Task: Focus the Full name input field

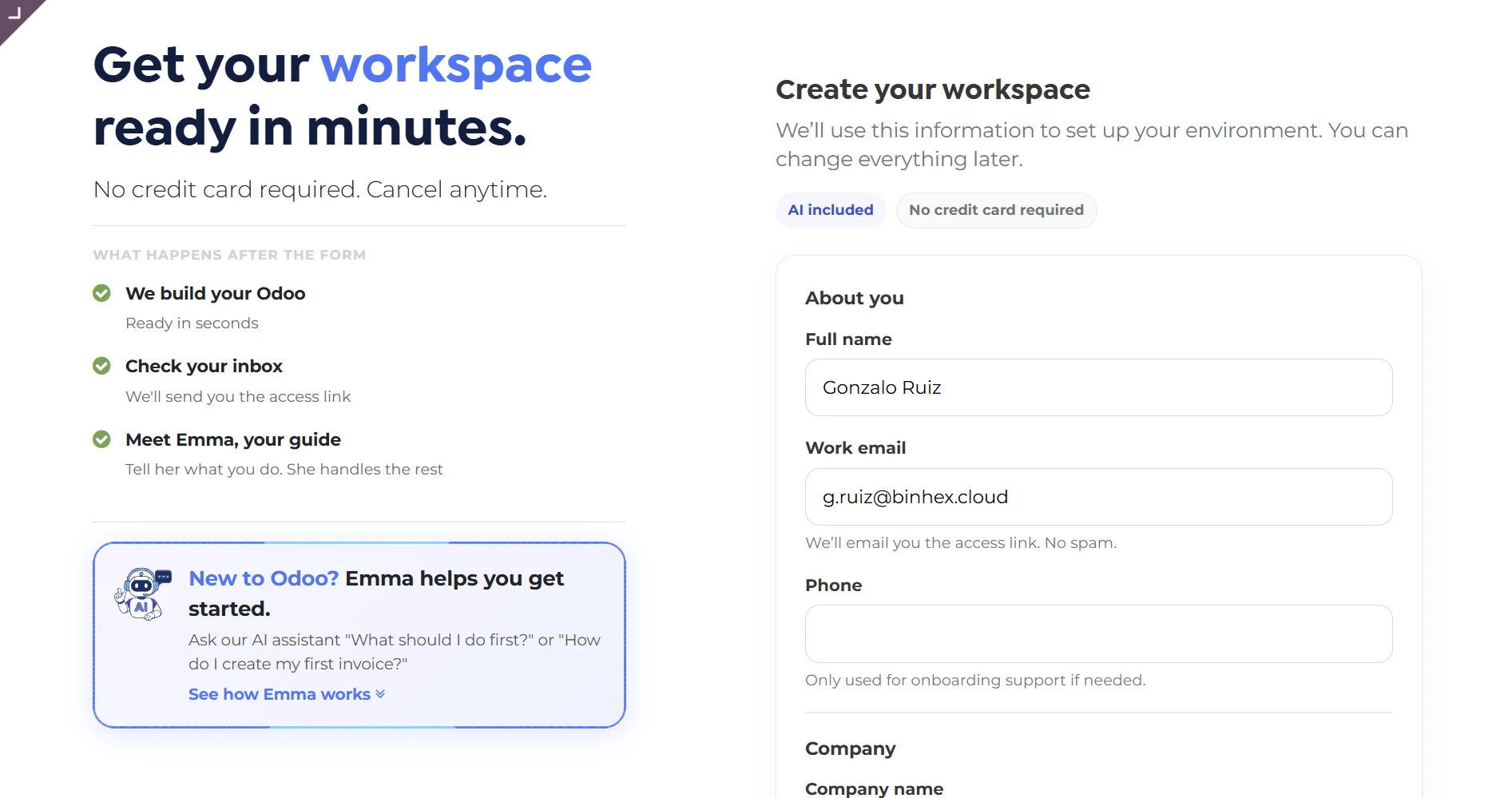Action: pyautogui.click(x=1098, y=387)
